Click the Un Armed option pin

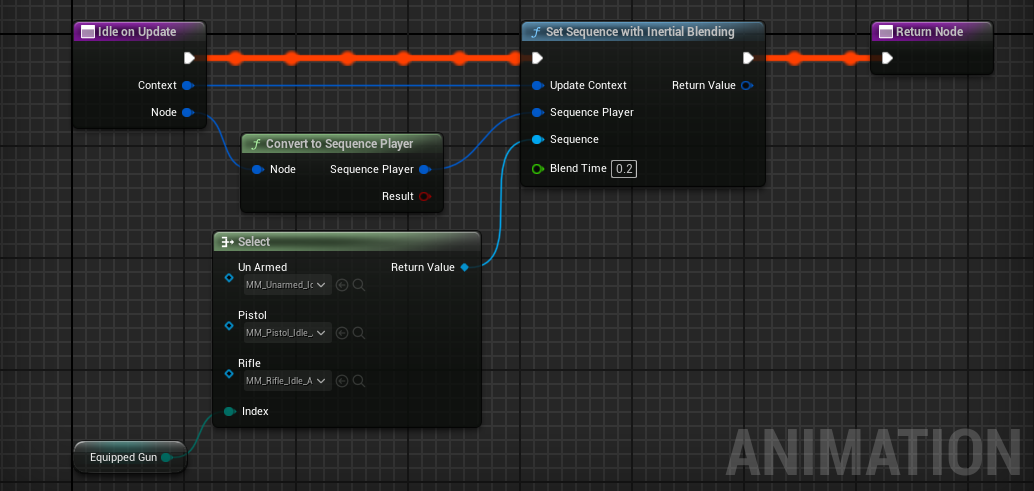click(x=229, y=278)
